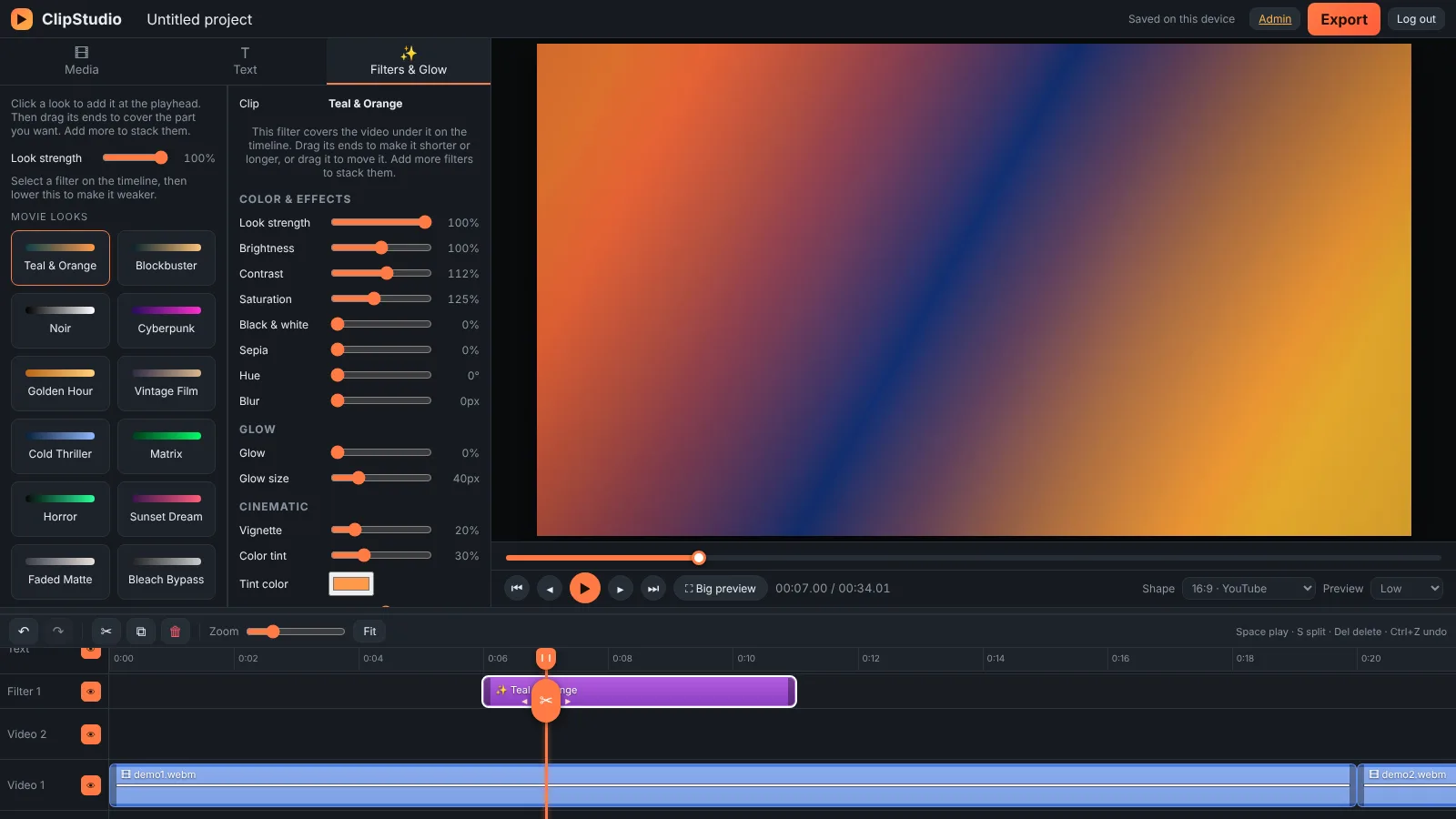Jump to the end of the video
This screenshot has height=819, width=1456.
point(653,589)
